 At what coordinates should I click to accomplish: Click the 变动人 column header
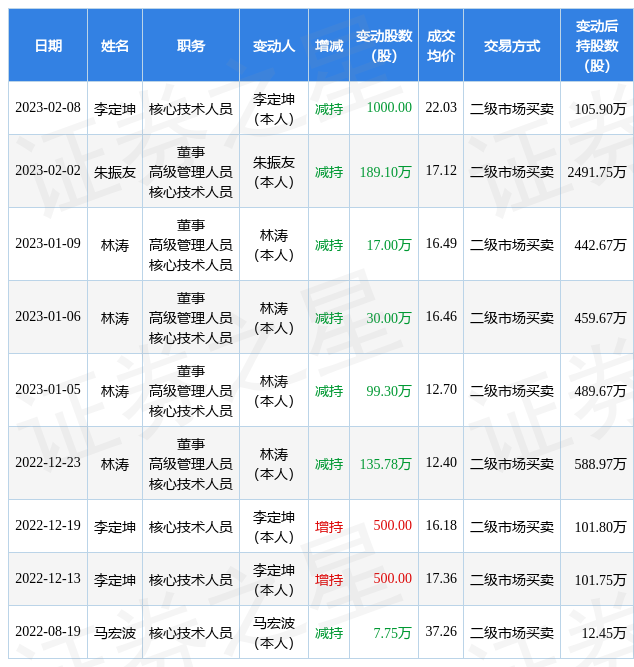pyautogui.click(x=274, y=46)
